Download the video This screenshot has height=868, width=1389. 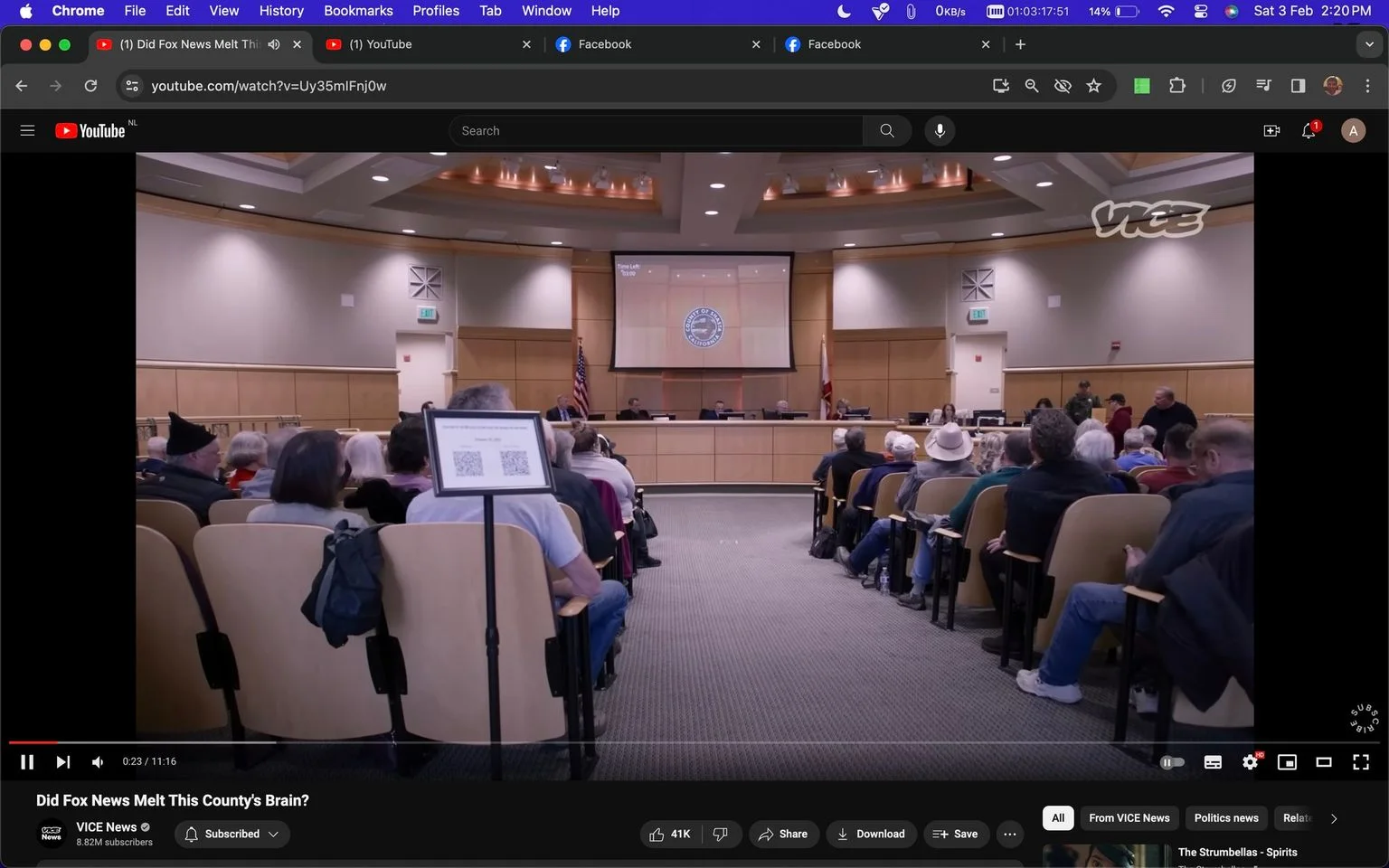(x=872, y=834)
